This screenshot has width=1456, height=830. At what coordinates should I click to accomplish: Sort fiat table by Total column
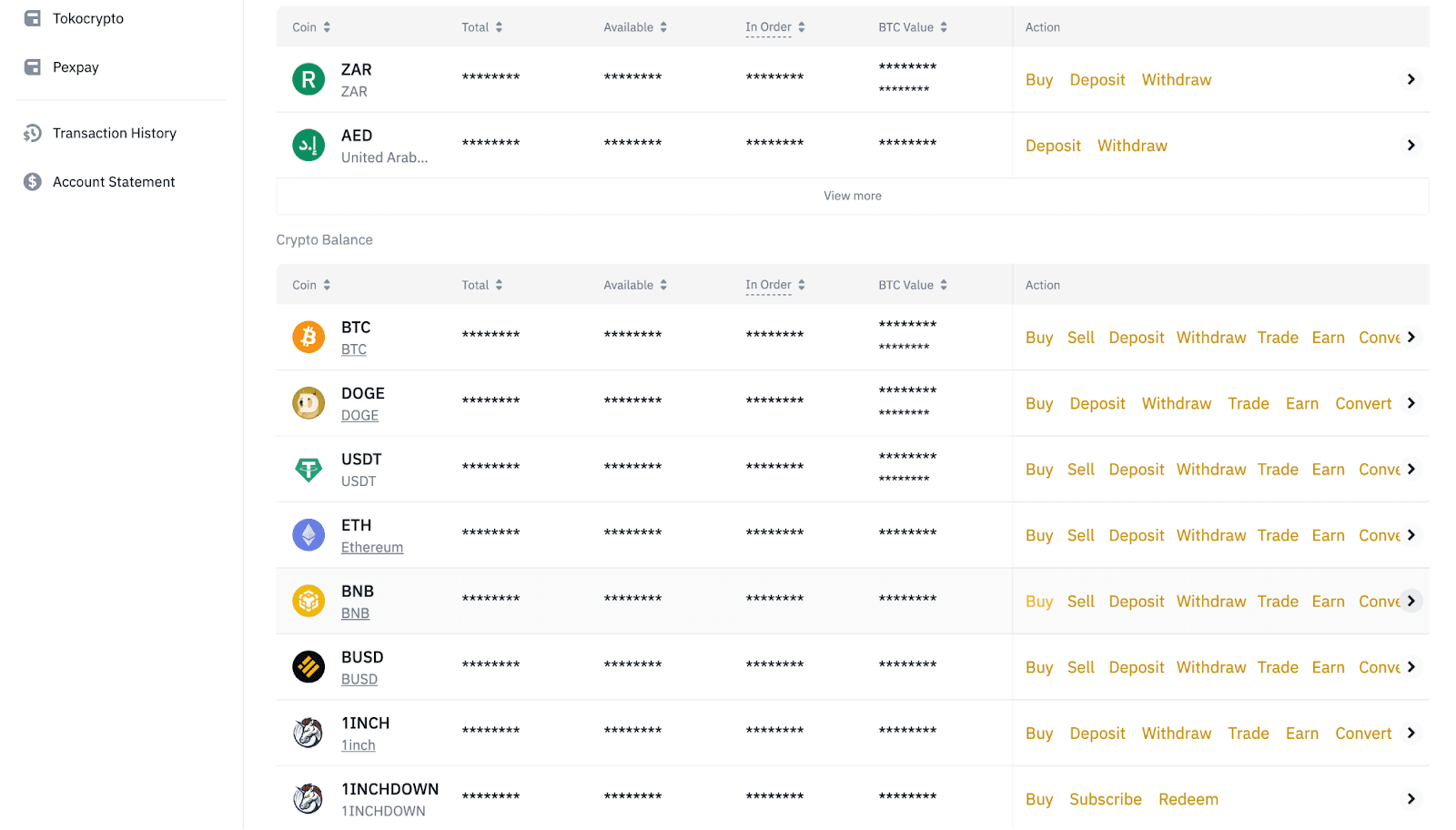[x=499, y=27]
